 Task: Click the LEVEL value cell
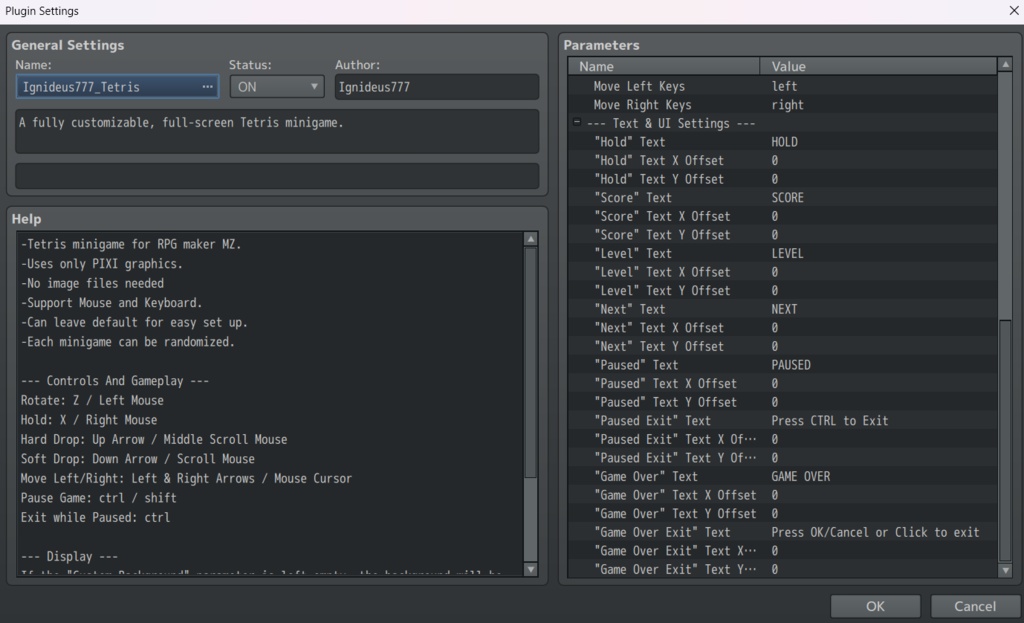(787, 253)
